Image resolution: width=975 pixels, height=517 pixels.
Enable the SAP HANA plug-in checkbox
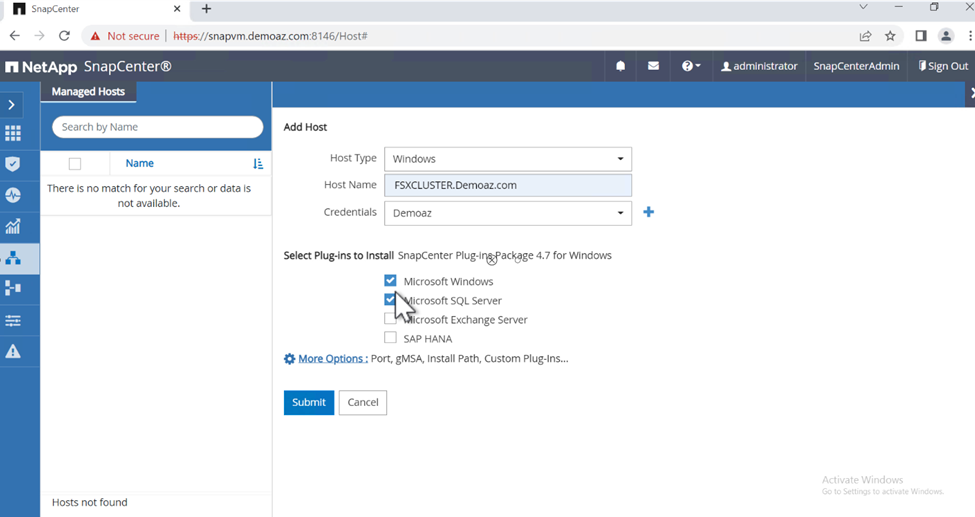[390, 338]
